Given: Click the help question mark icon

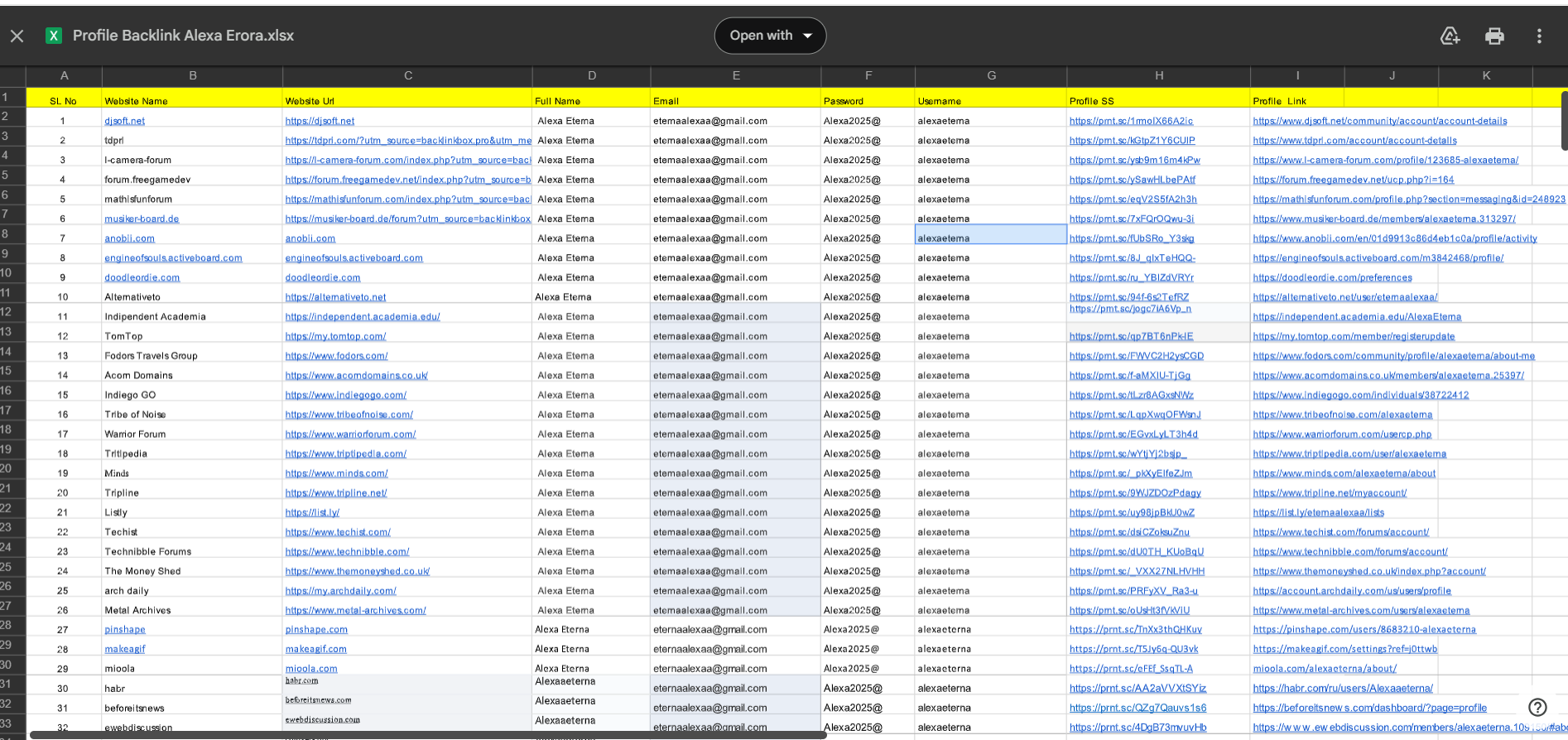Looking at the screenshot, I should [1537, 707].
